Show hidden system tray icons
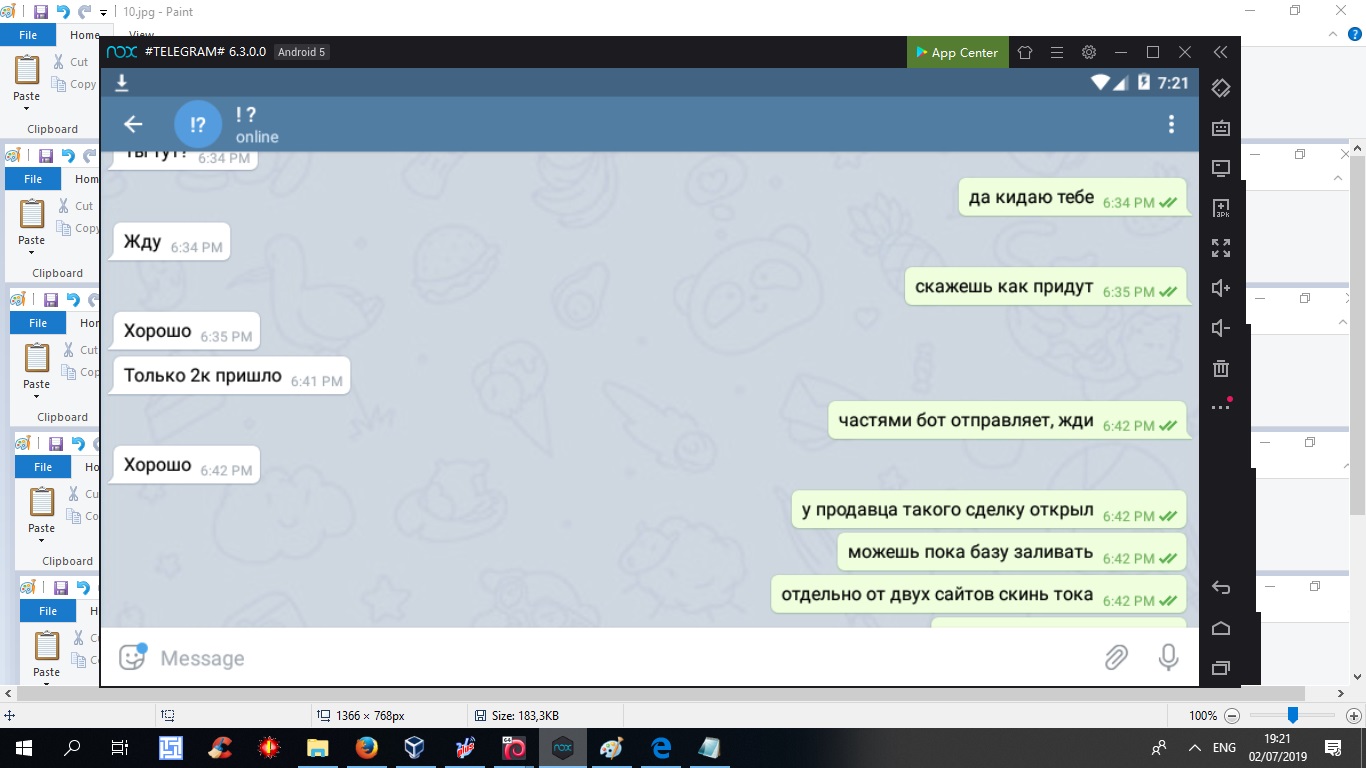 (1194, 748)
